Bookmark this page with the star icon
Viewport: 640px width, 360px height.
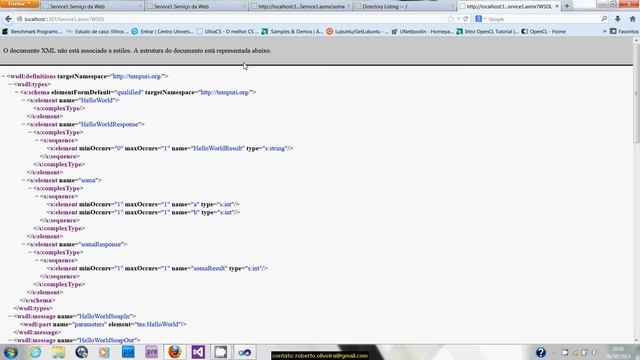[x=451, y=19]
